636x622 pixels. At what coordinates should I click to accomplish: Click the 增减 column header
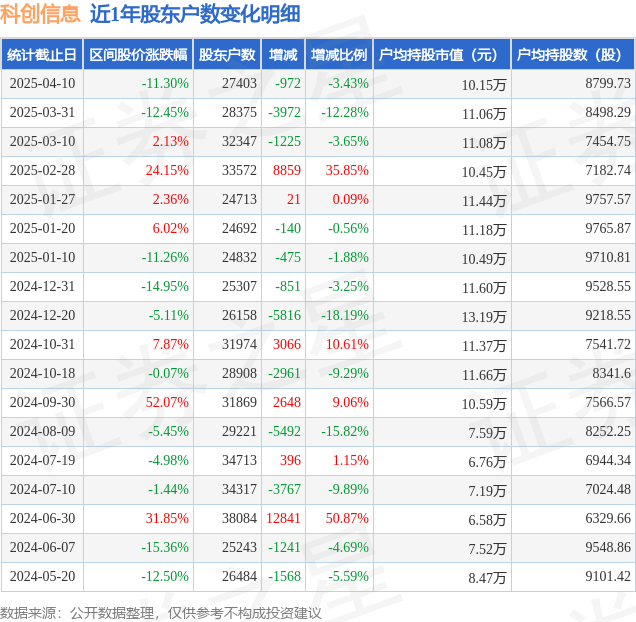tap(283, 54)
